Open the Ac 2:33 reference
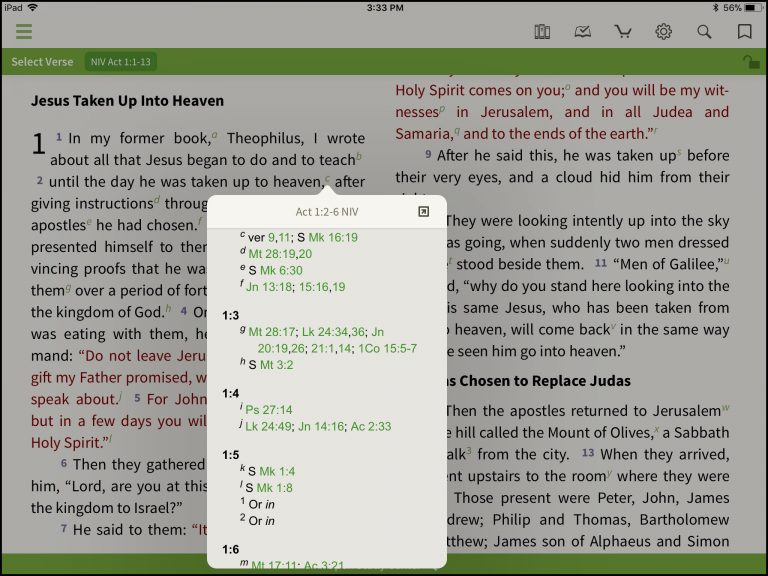This screenshot has width=768, height=576. [371, 426]
